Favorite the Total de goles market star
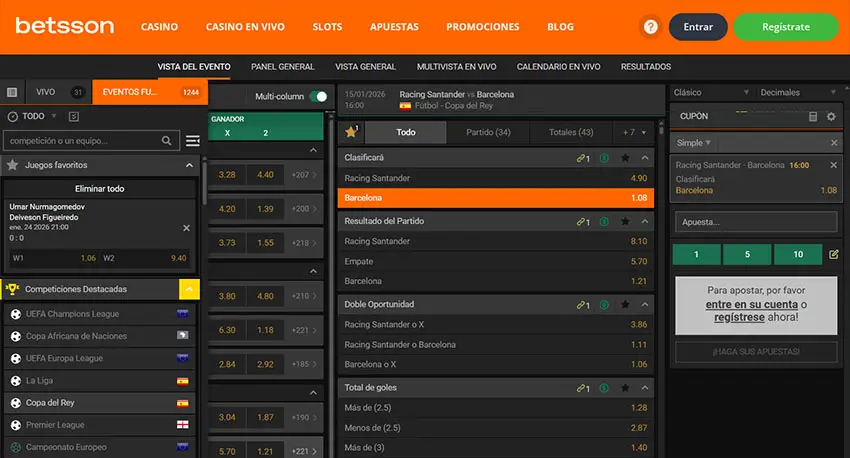The image size is (850, 458). click(625, 388)
